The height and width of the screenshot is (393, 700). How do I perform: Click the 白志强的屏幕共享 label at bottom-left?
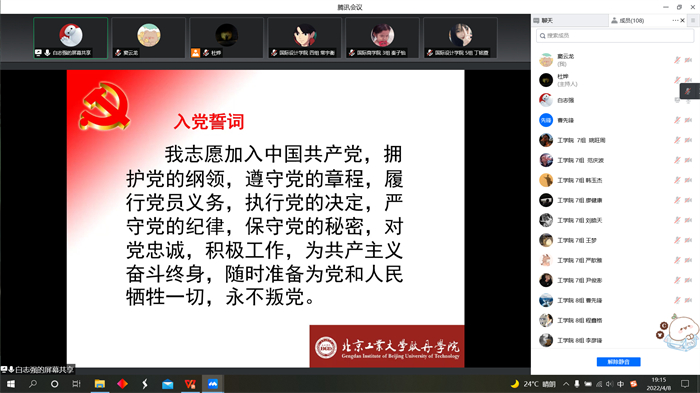[x=38, y=370]
